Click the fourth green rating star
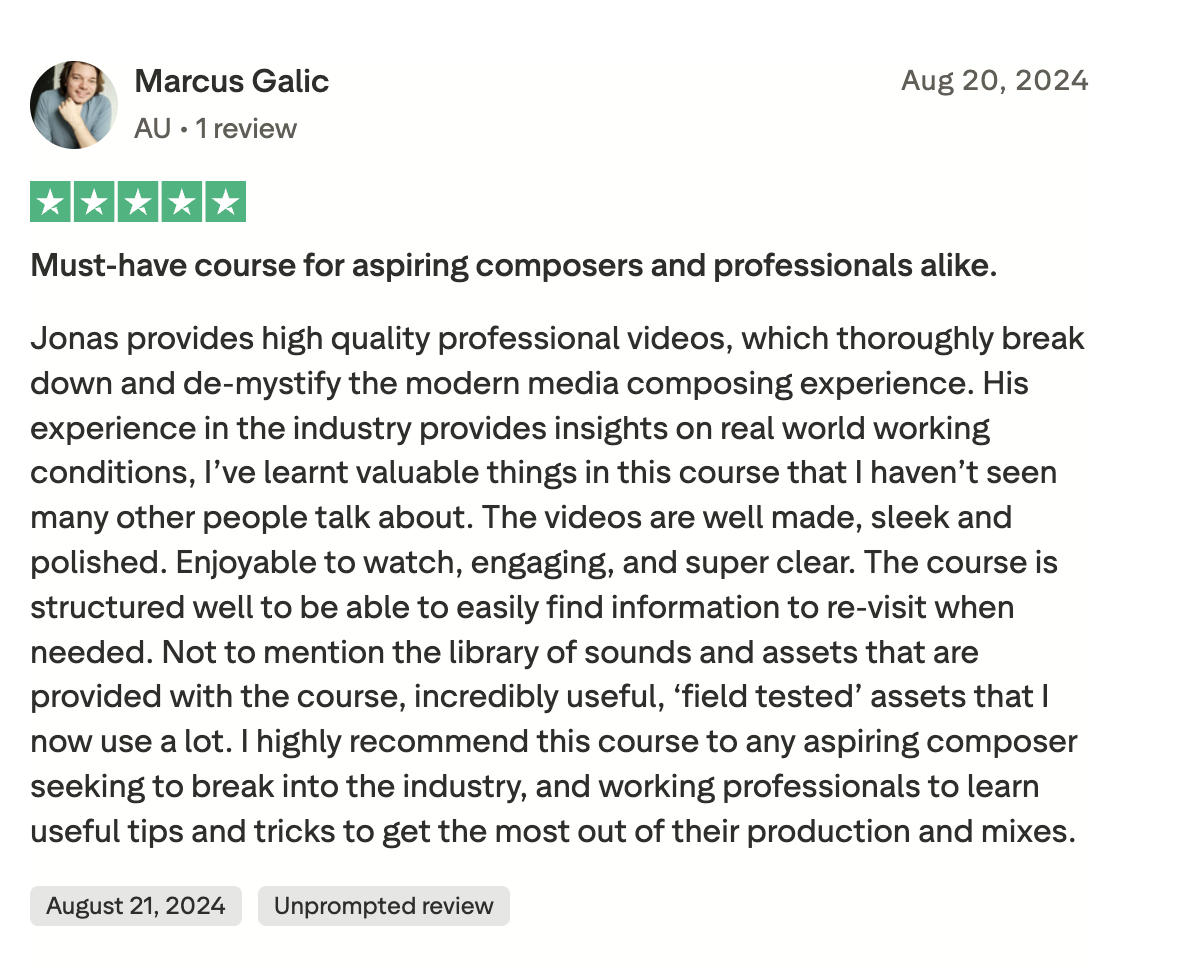 (x=182, y=203)
